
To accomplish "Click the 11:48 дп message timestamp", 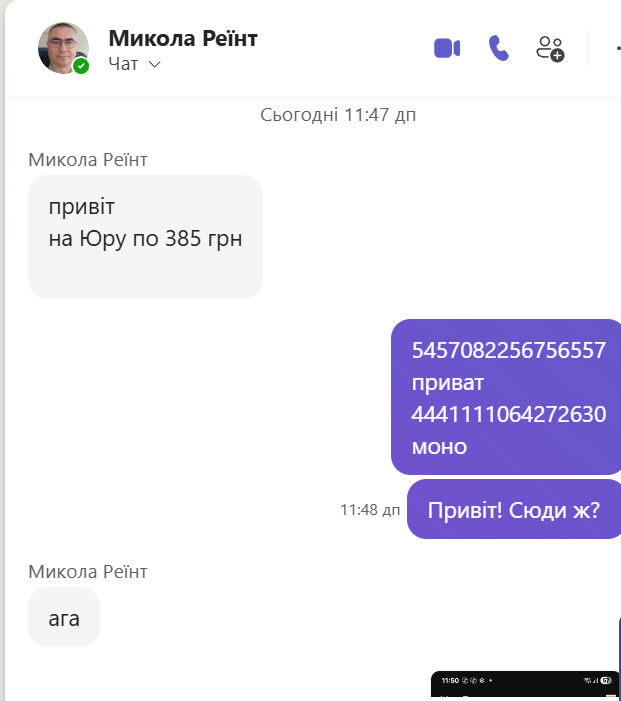I will 370,510.
